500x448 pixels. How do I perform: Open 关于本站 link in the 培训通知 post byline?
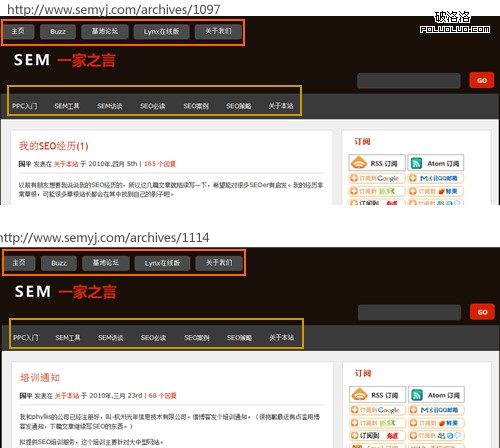click(x=67, y=396)
